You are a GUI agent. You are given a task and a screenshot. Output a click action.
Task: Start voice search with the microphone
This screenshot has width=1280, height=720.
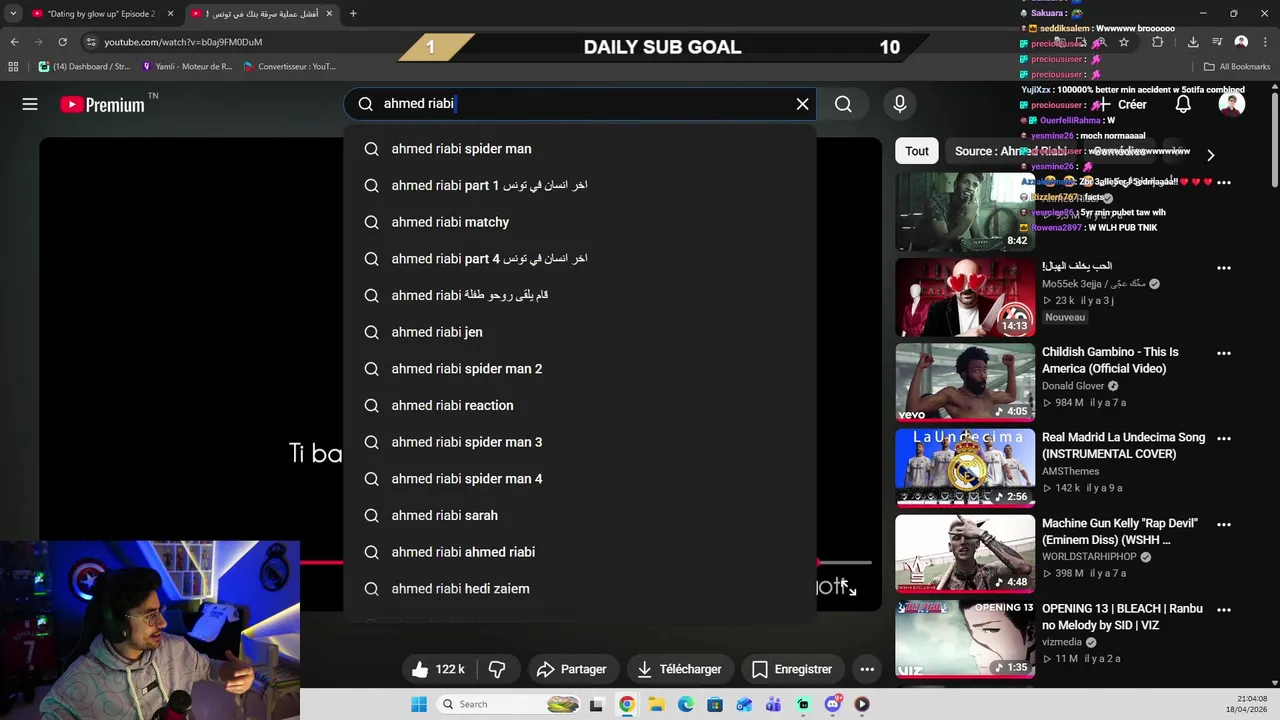coord(899,104)
